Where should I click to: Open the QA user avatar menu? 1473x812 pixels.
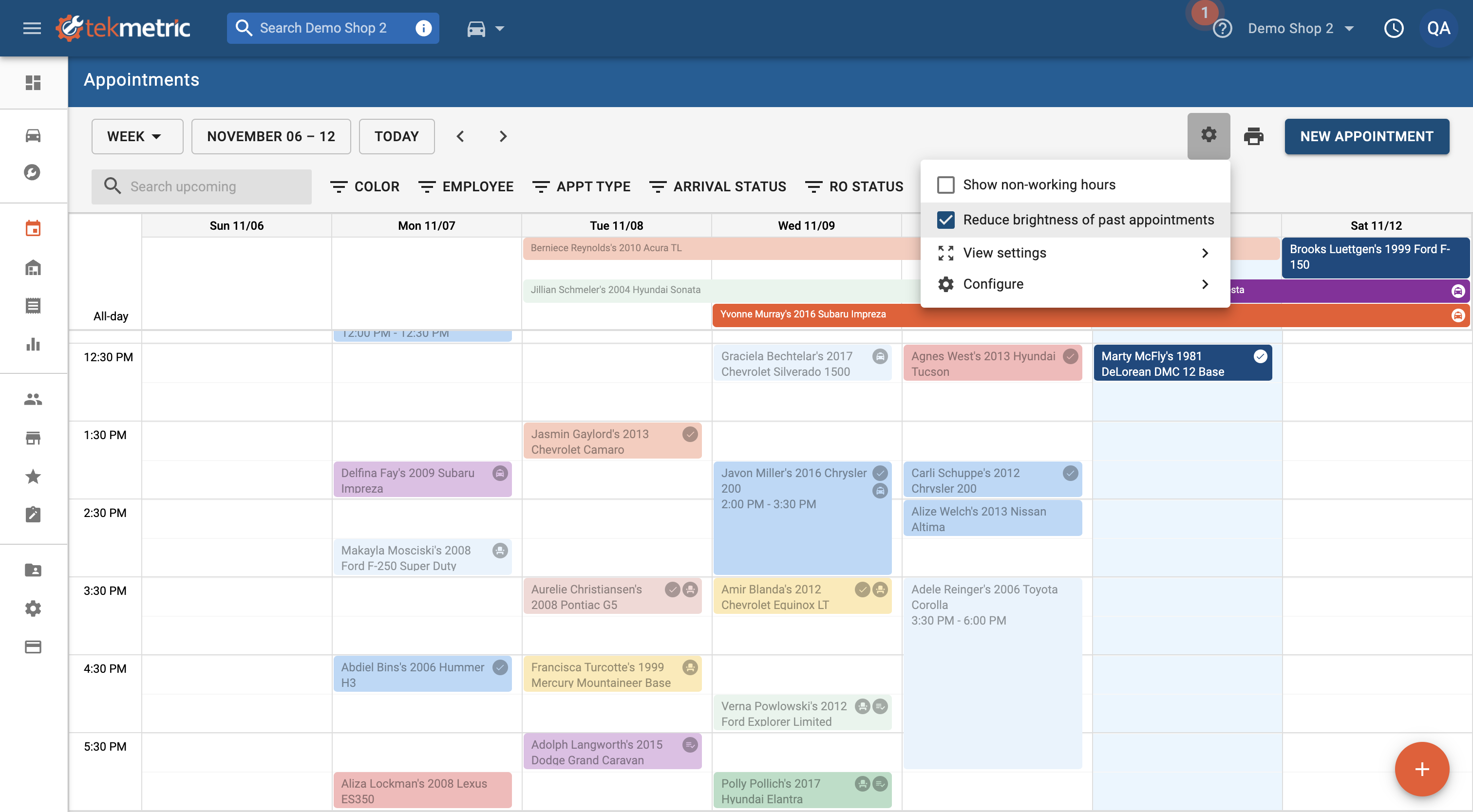1438,28
